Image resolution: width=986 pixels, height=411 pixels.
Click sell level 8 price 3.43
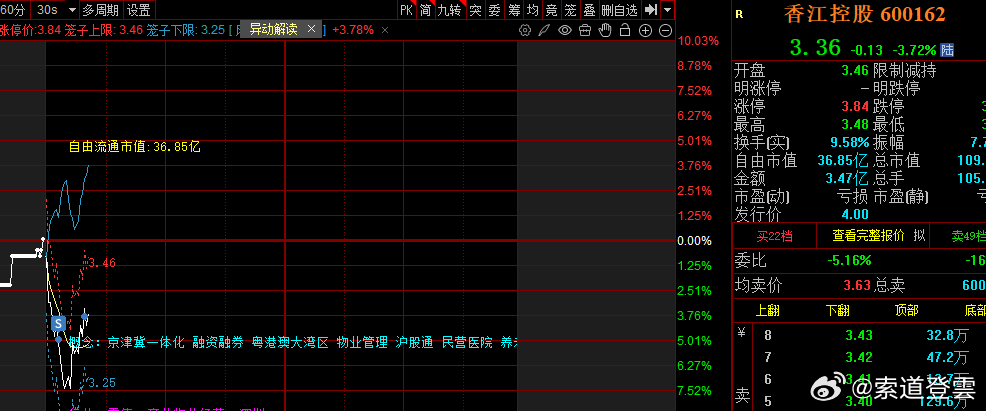pos(858,336)
